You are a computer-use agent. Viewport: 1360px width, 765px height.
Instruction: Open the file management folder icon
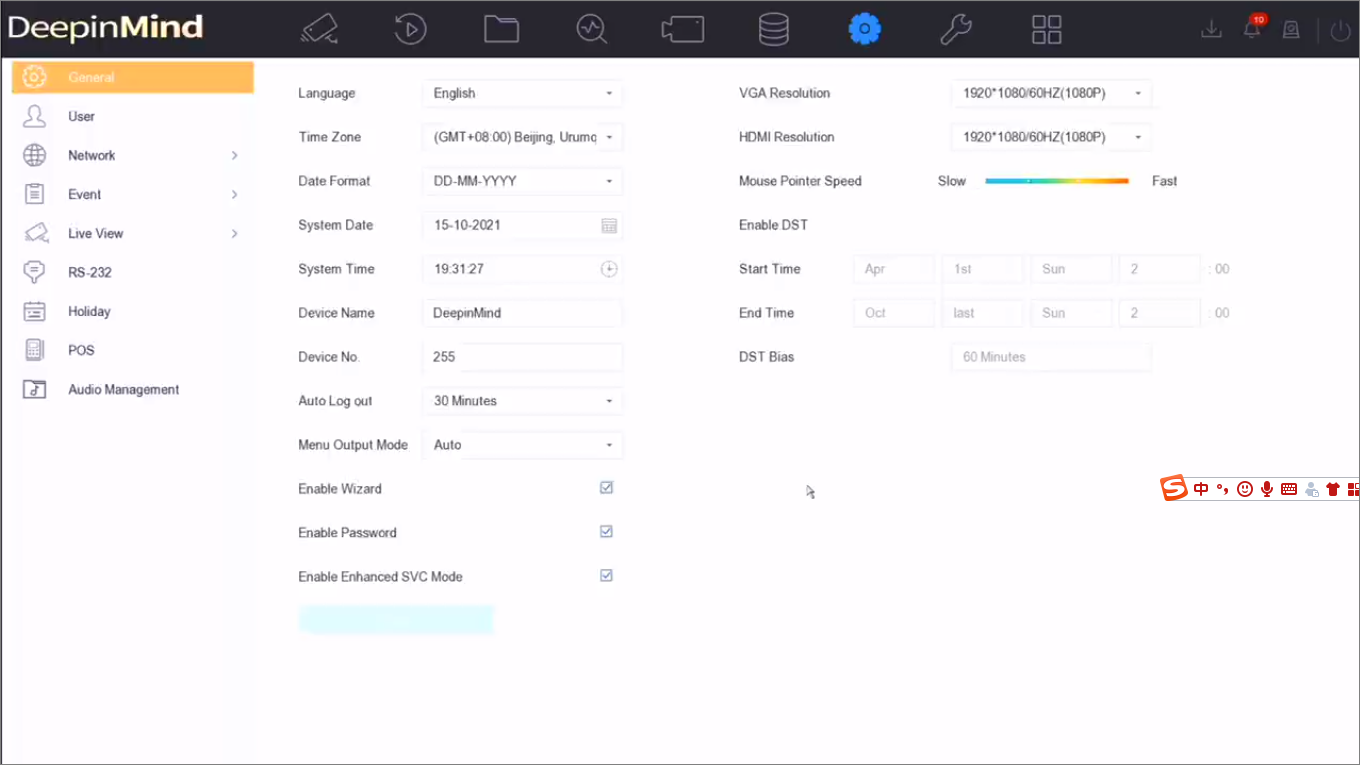501,29
